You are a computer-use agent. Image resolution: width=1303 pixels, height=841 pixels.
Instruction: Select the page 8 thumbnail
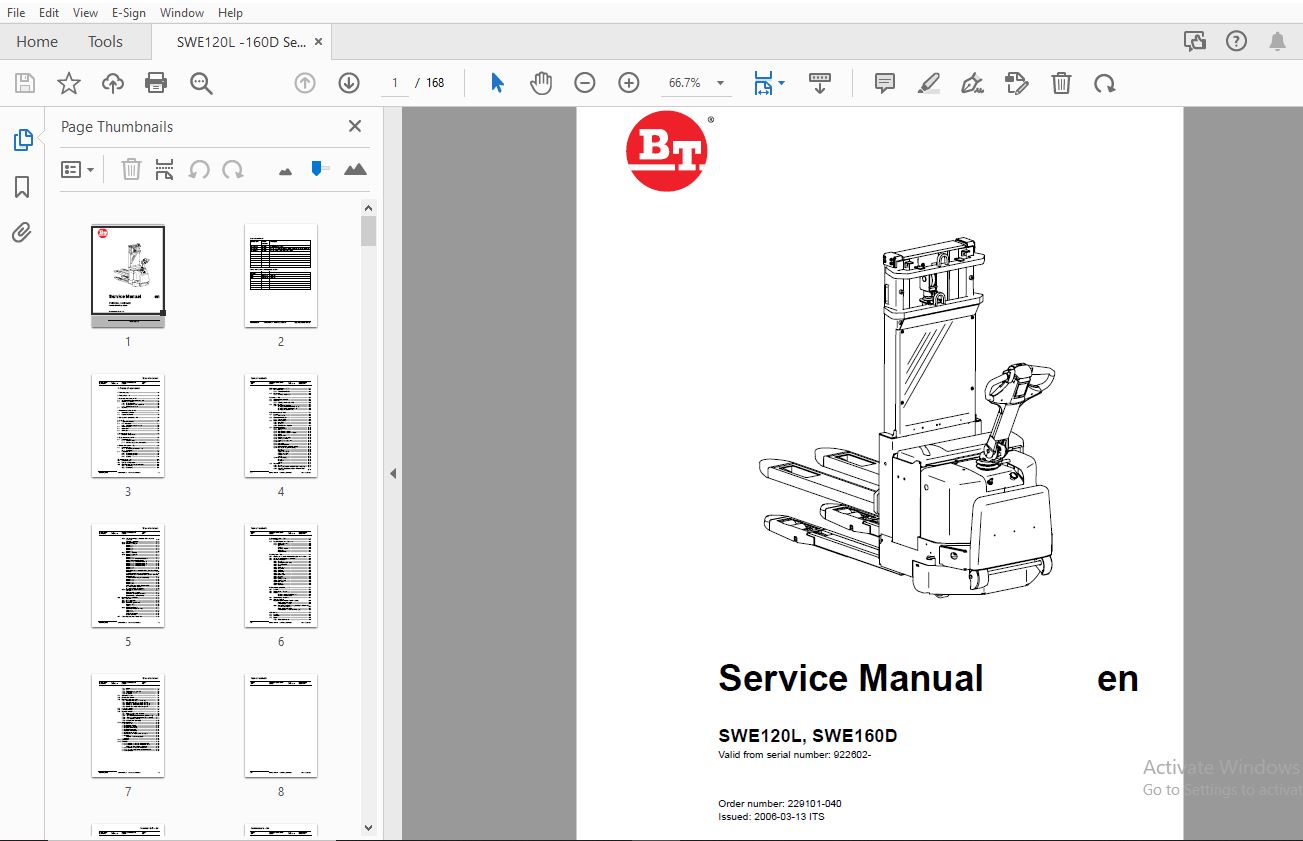[x=281, y=726]
